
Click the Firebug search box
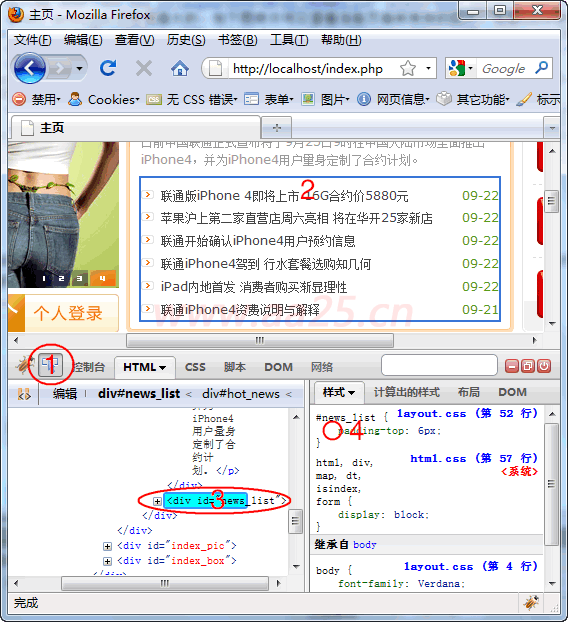[439, 365]
